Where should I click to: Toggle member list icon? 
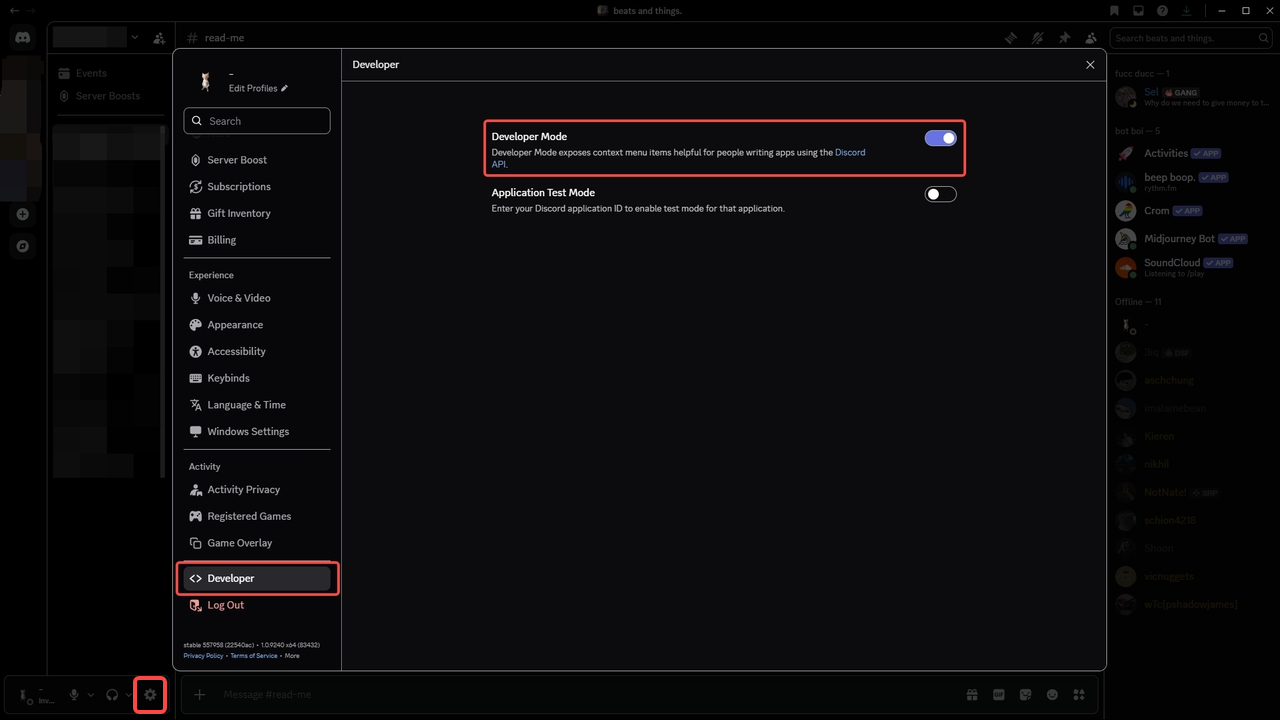(x=1090, y=38)
